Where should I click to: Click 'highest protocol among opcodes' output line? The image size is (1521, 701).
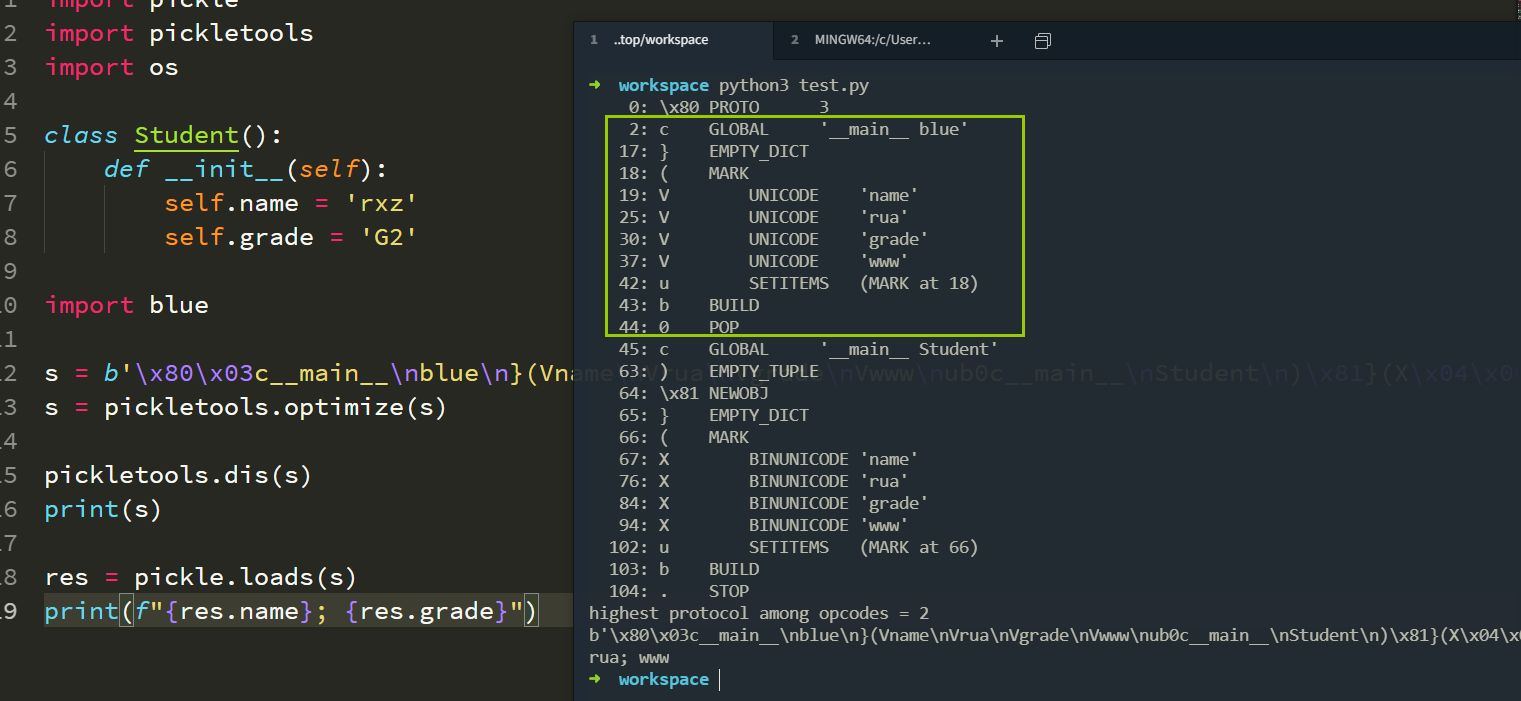[x=758, y=613]
